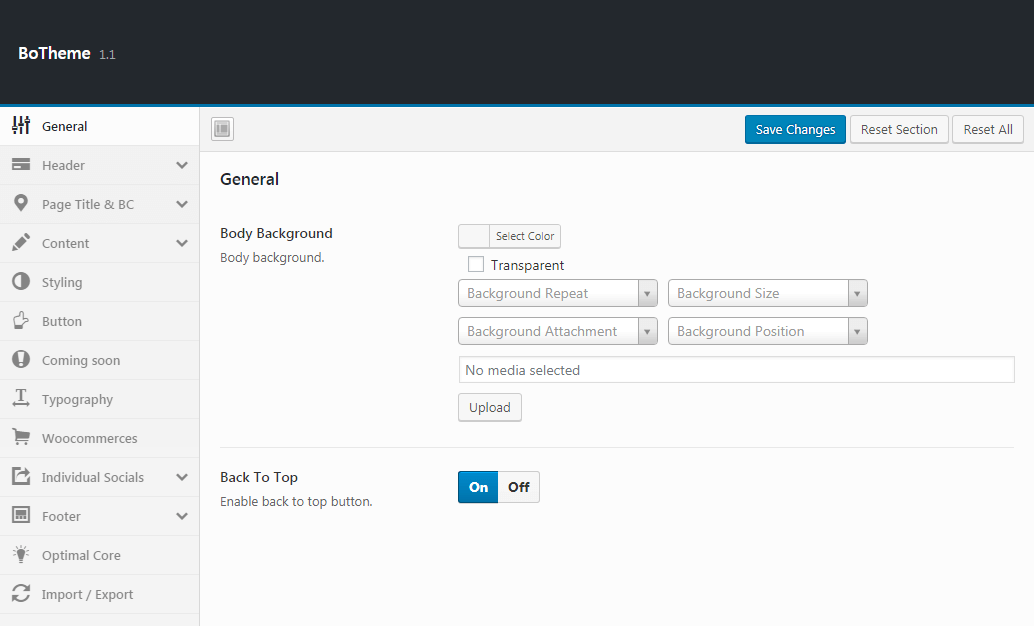Open the Footer menu item
Image resolution: width=1034 pixels, height=626 pixels.
click(x=62, y=516)
